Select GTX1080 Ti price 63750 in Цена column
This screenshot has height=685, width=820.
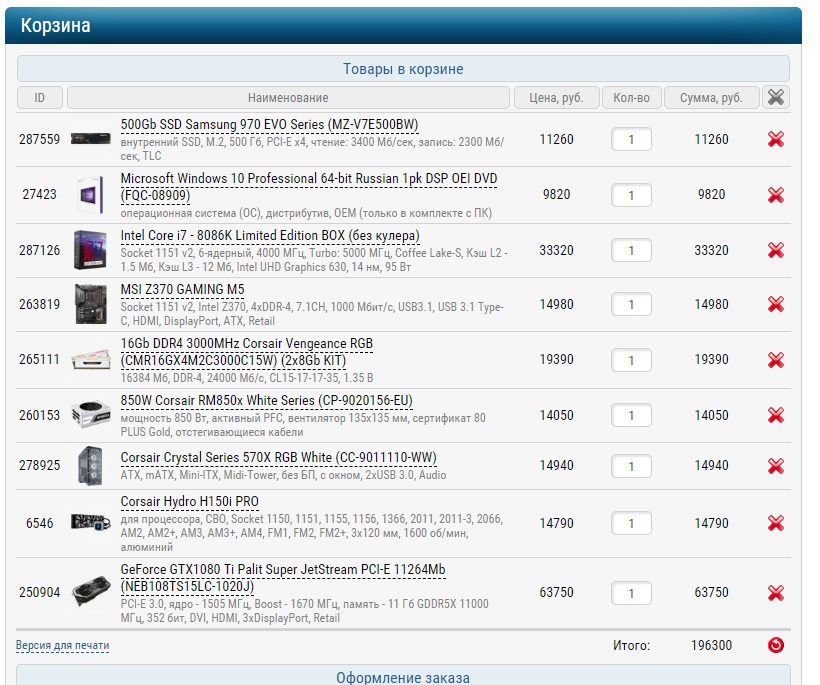coord(556,592)
